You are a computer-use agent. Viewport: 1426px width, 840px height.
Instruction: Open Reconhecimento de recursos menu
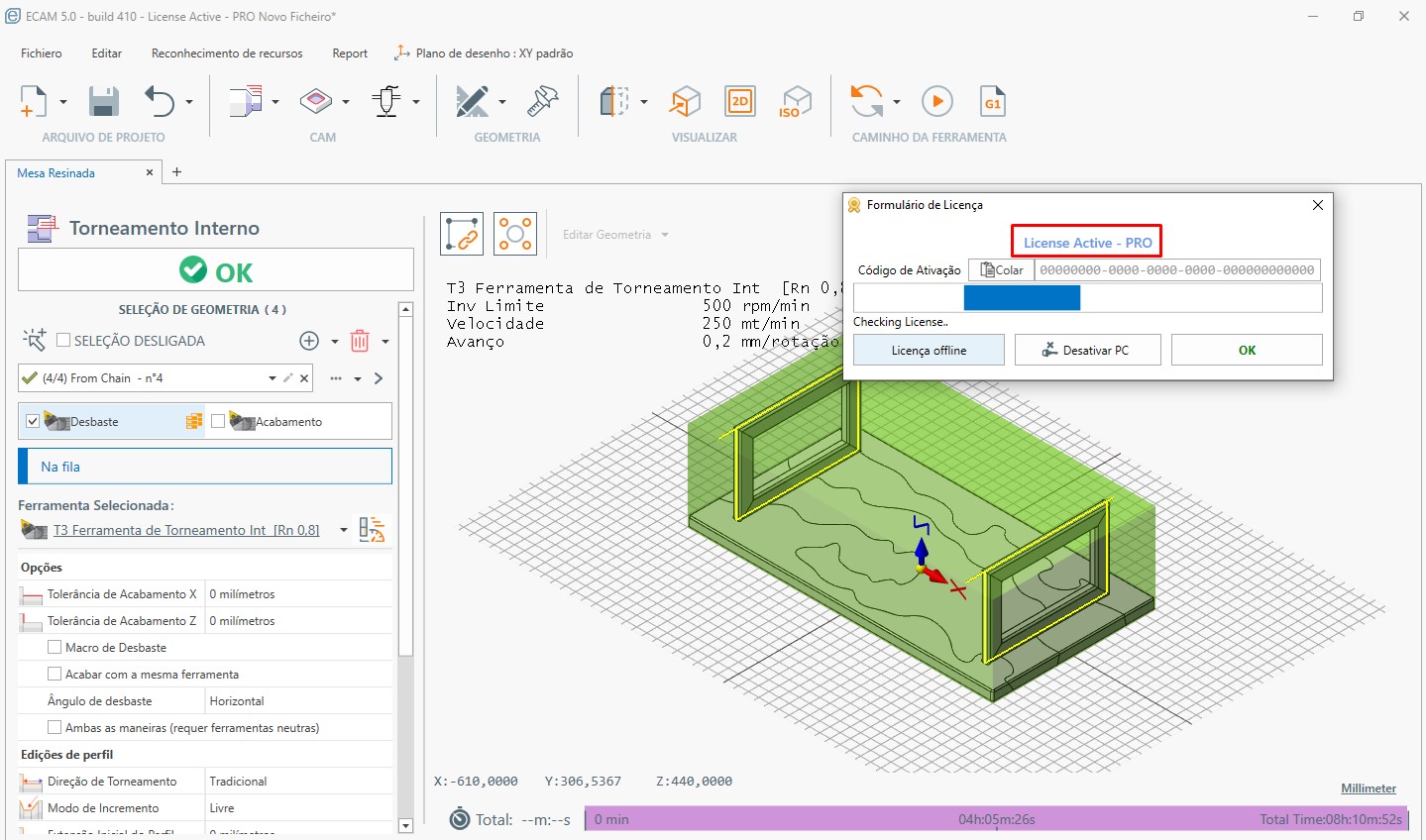pyautogui.click(x=227, y=53)
